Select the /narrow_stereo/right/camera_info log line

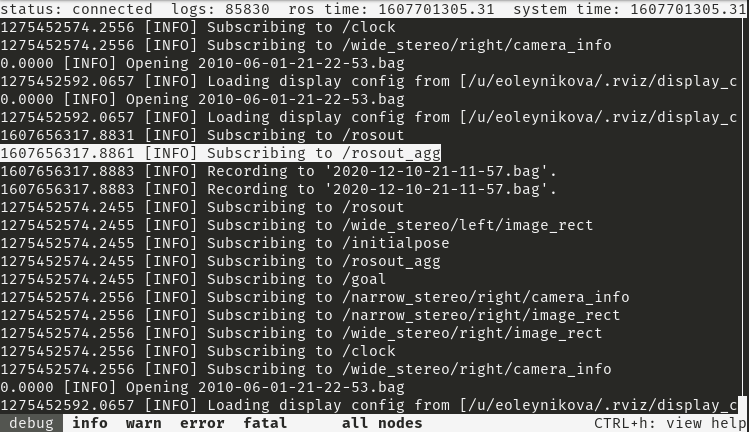(314, 297)
